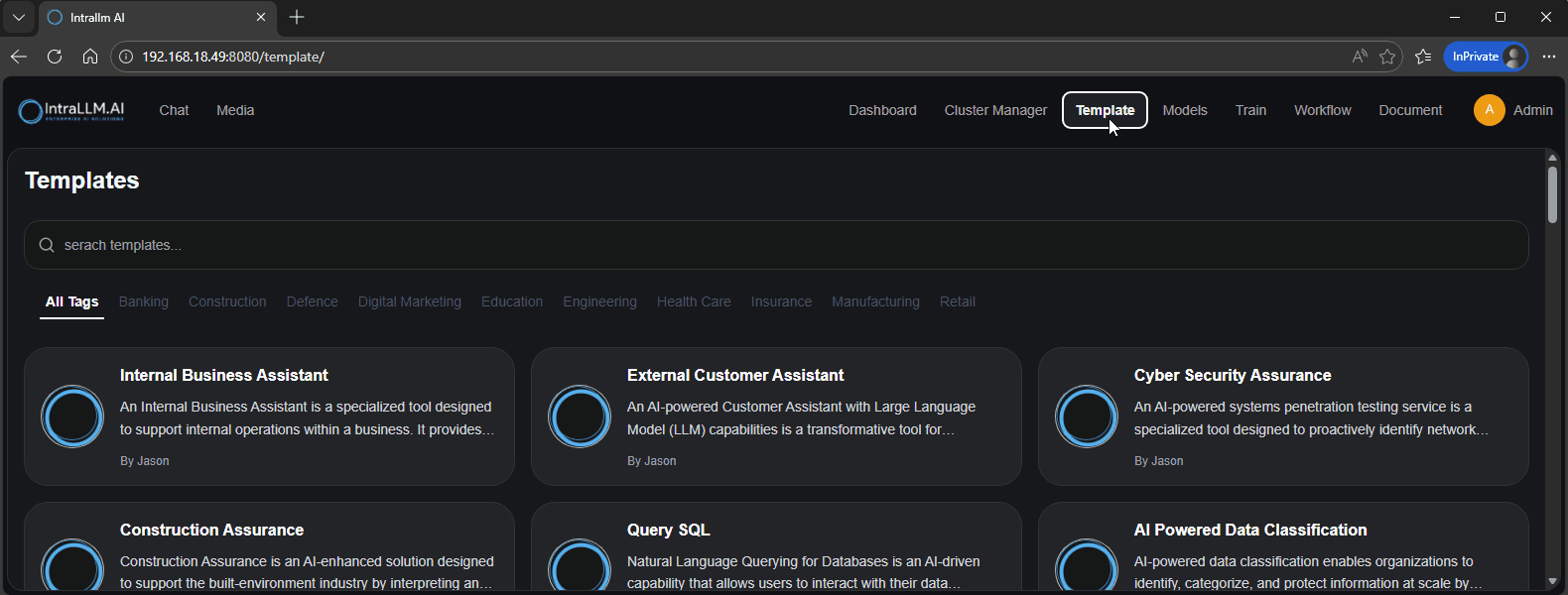1568x595 pixels.
Task: Click the Admin avatar icon
Action: pos(1489,110)
